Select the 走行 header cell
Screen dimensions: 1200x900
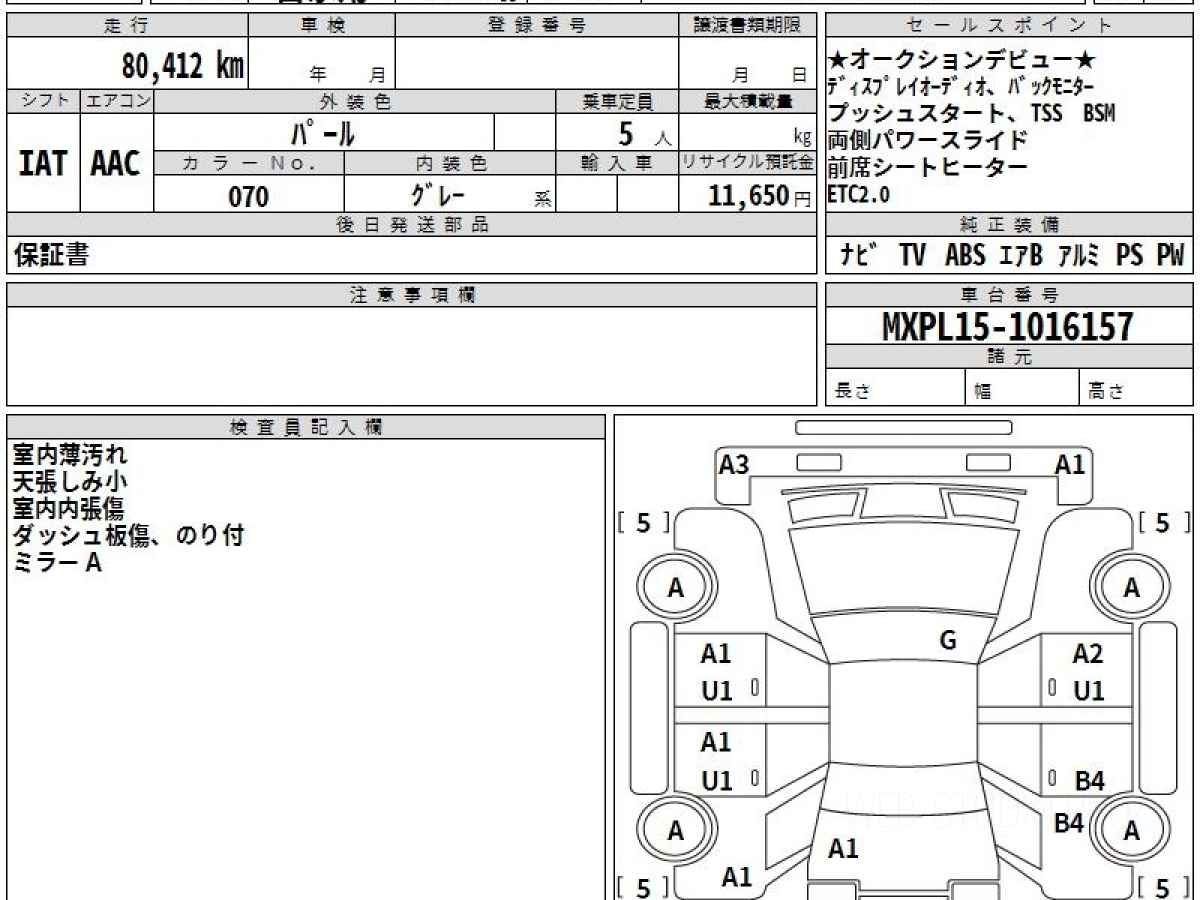tap(127, 26)
